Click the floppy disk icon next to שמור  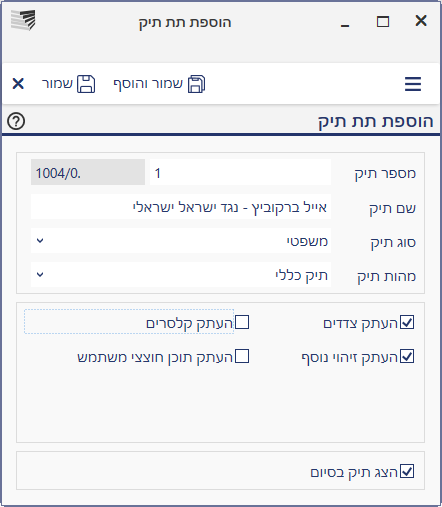[x=86, y=84]
